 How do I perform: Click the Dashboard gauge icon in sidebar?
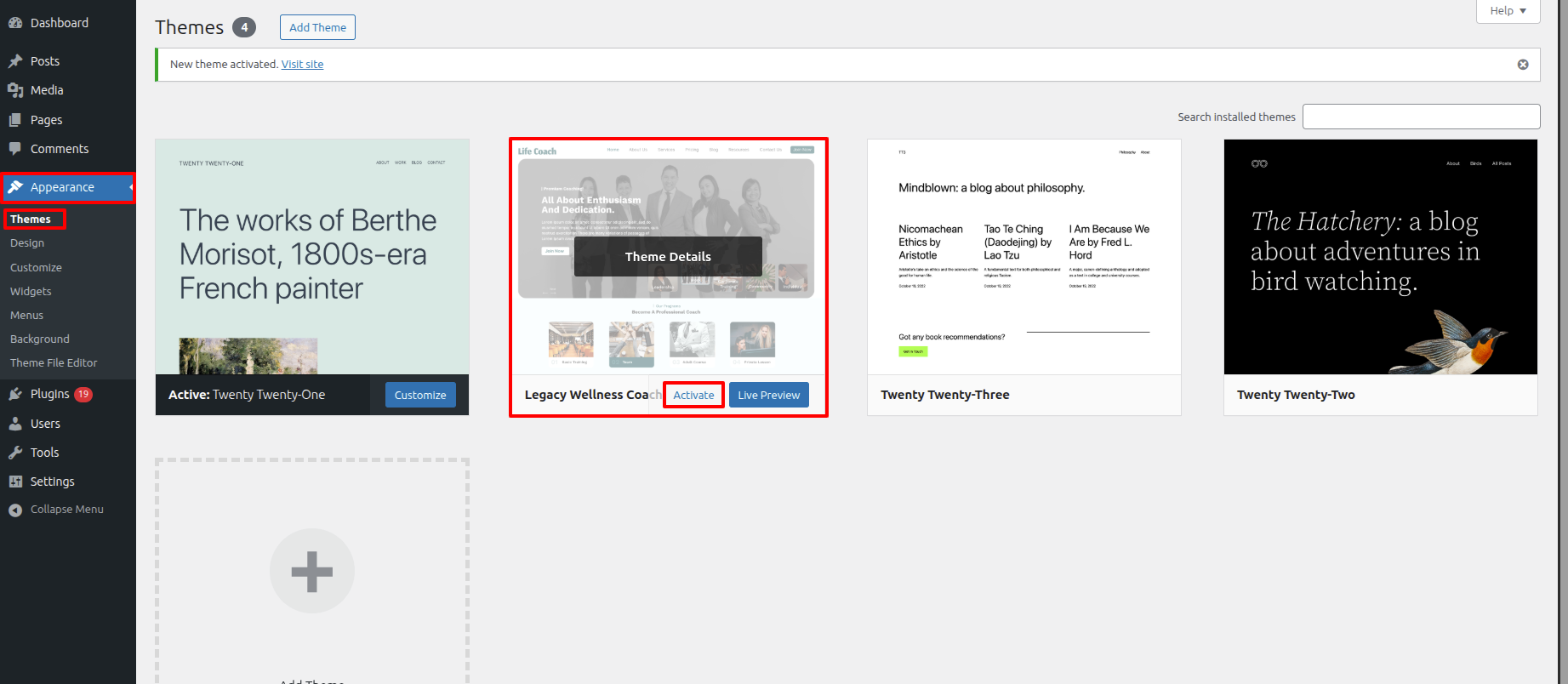tap(15, 23)
